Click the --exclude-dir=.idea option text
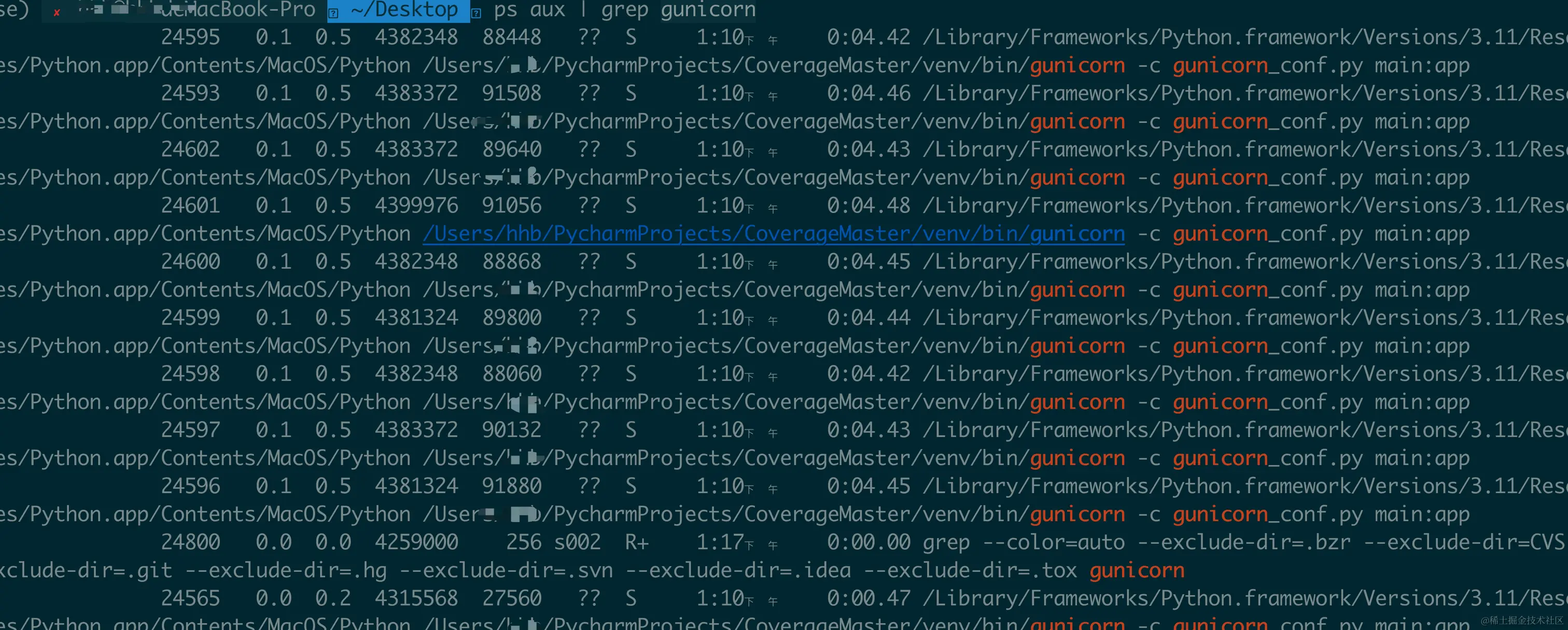 click(738, 571)
